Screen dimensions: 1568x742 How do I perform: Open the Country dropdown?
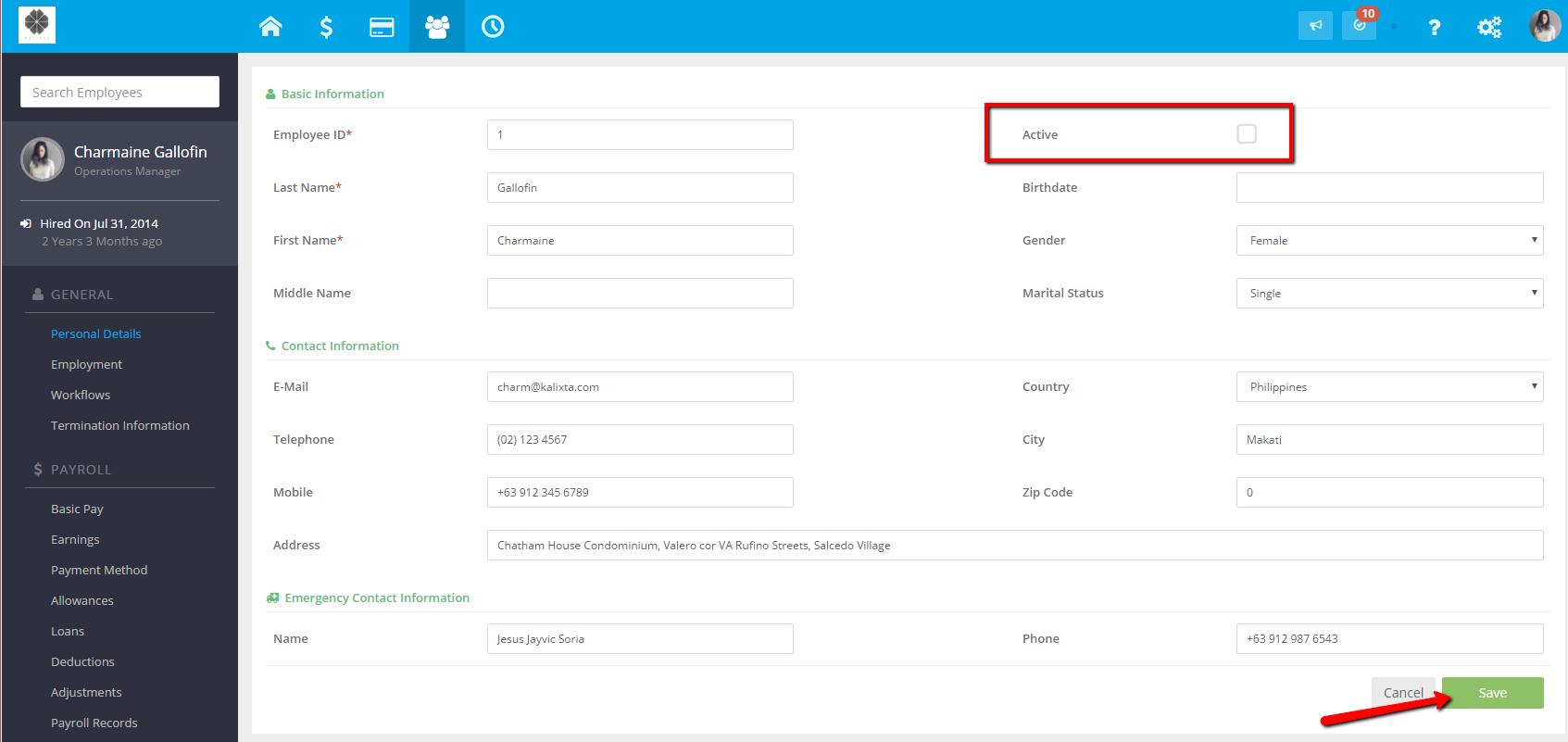tap(1389, 387)
